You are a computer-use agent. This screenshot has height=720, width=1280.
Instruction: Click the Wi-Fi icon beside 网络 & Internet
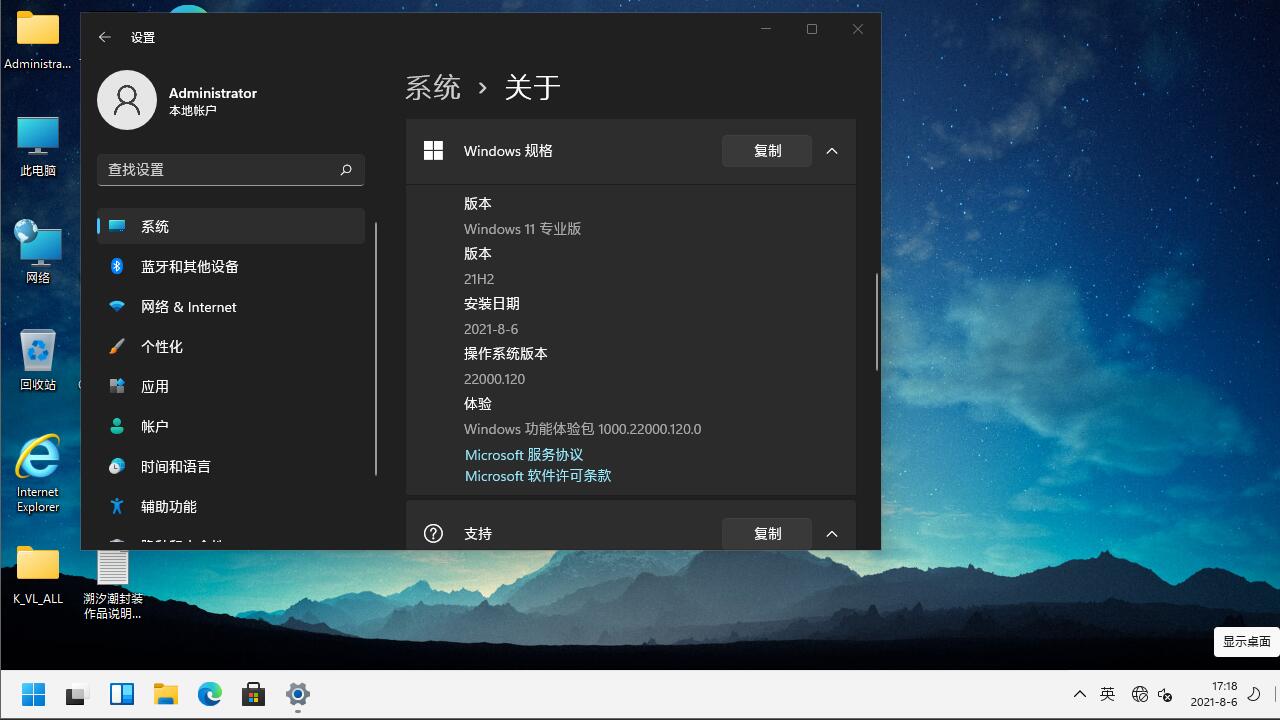tap(117, 306)
